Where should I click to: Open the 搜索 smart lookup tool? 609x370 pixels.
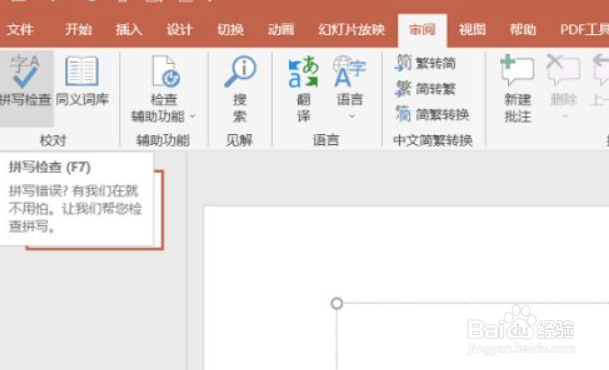[240, 89]
